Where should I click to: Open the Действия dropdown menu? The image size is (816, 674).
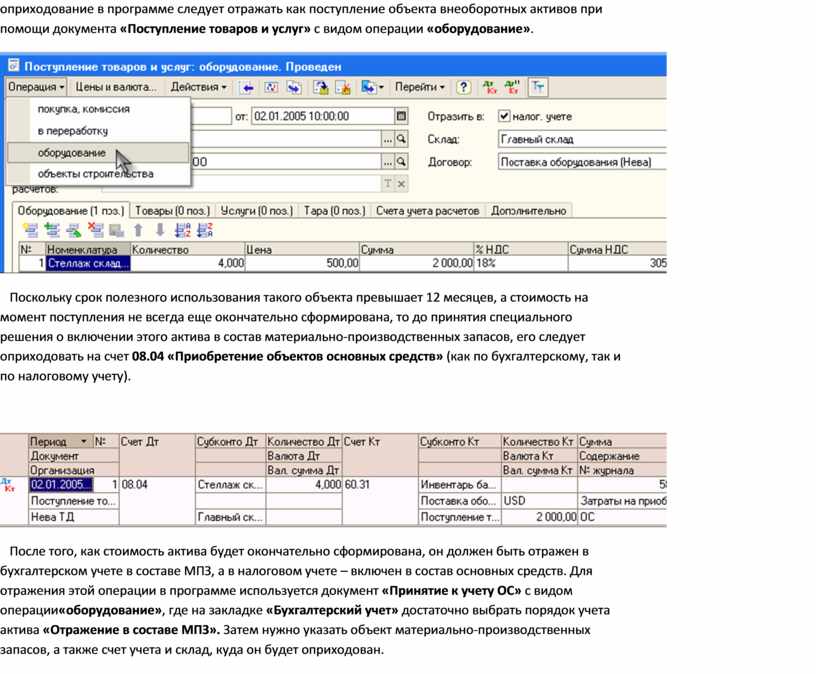pos(198,87)
